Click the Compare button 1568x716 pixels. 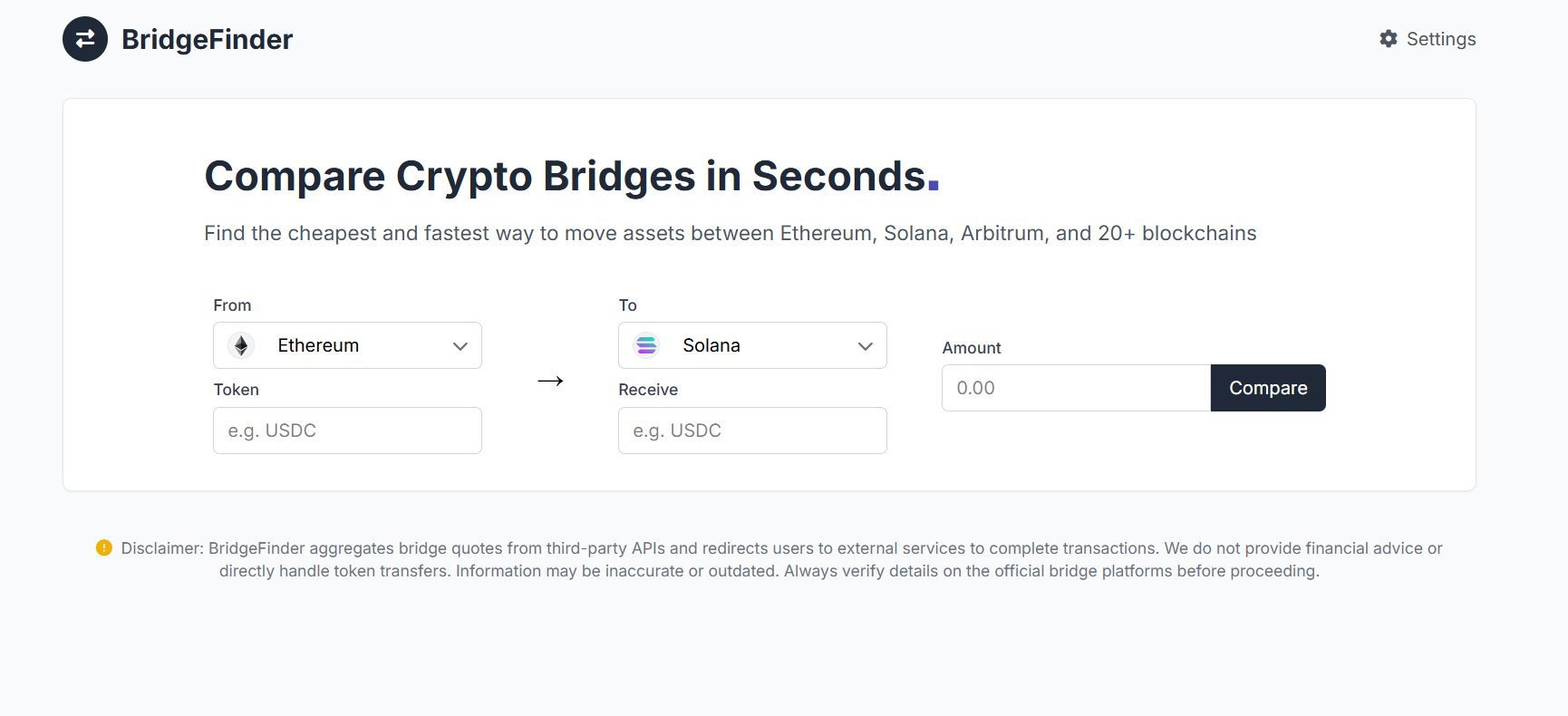1268,388
